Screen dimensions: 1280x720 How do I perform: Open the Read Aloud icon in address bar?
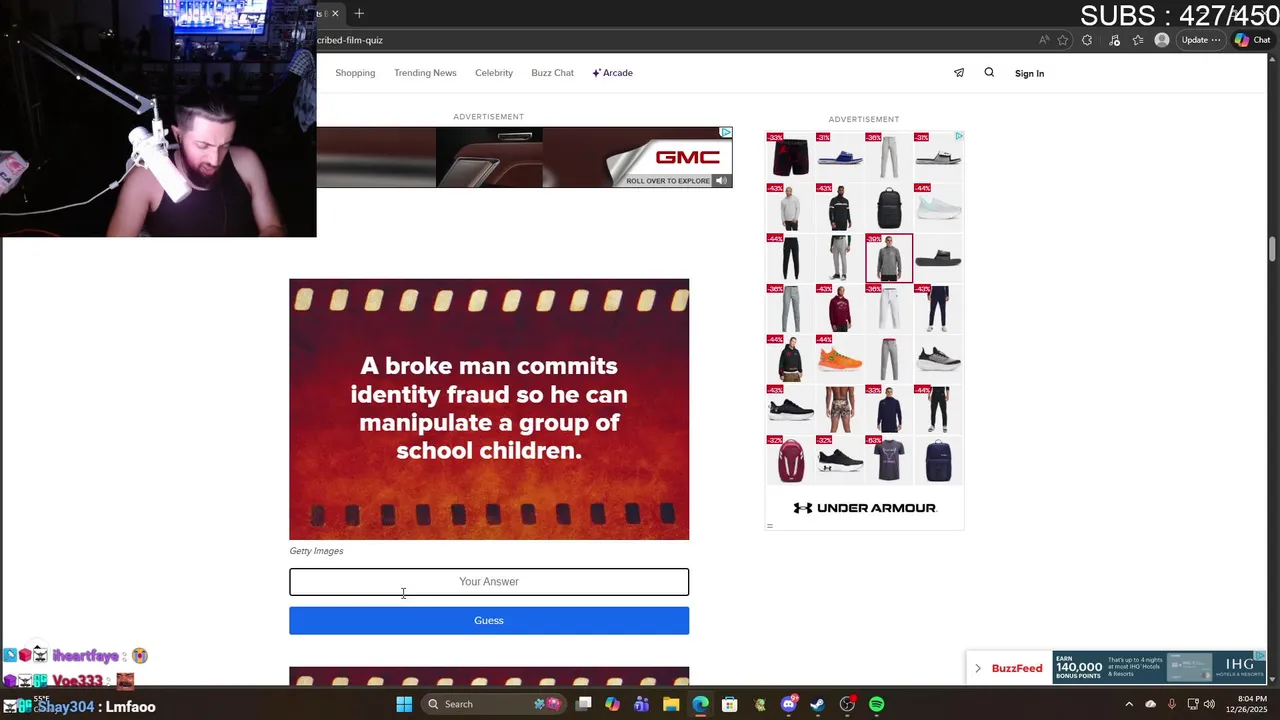(x=1044, y=40)
